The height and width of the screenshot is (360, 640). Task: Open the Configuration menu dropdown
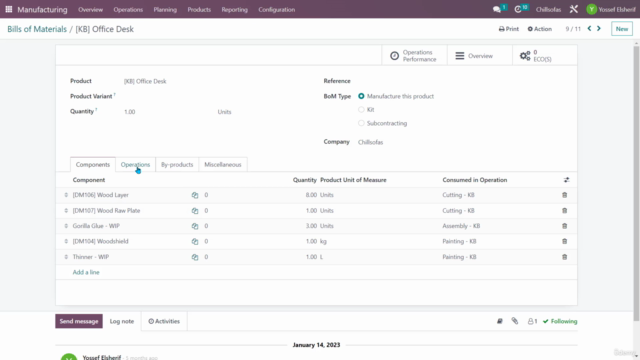[276, 9]
